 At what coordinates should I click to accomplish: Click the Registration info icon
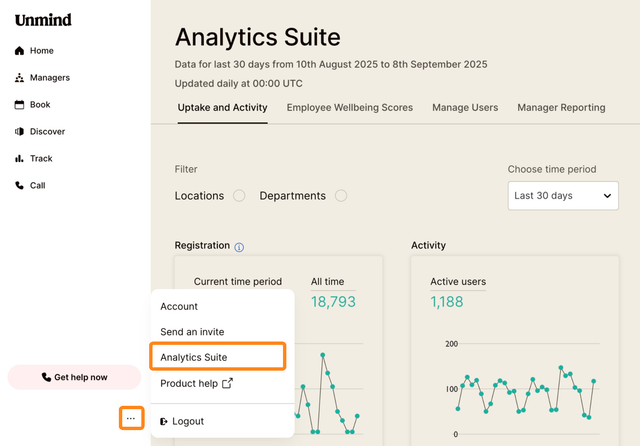(239, 246)
